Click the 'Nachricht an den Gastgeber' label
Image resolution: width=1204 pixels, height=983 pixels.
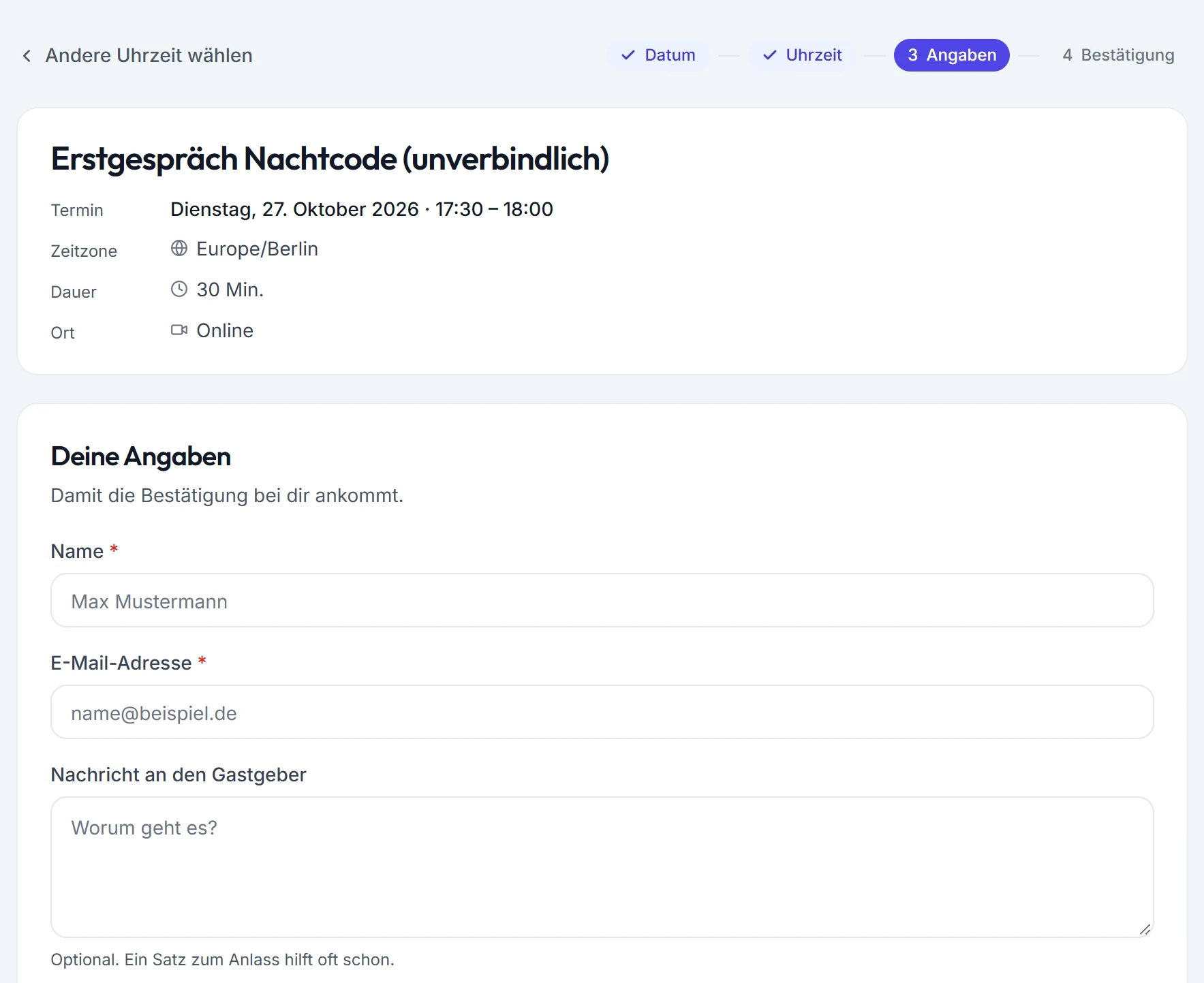coord(179,775)
